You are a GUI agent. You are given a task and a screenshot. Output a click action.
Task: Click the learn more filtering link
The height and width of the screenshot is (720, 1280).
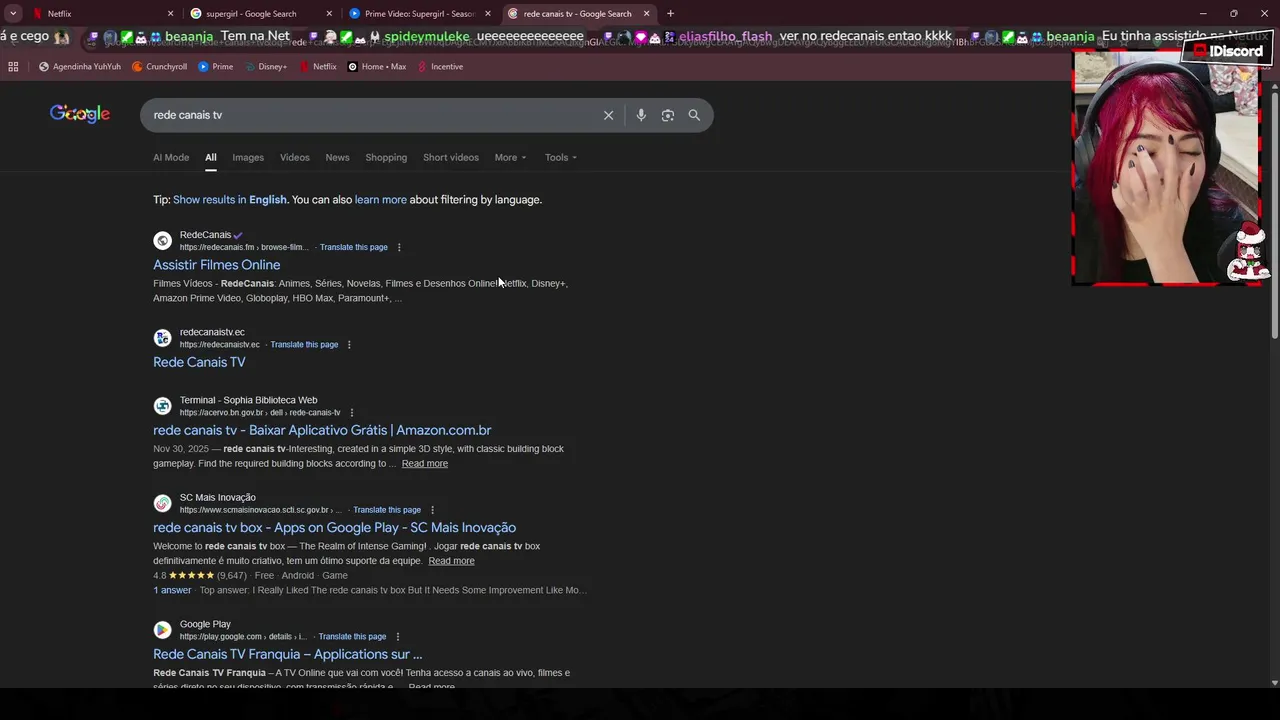coord(380,200)
